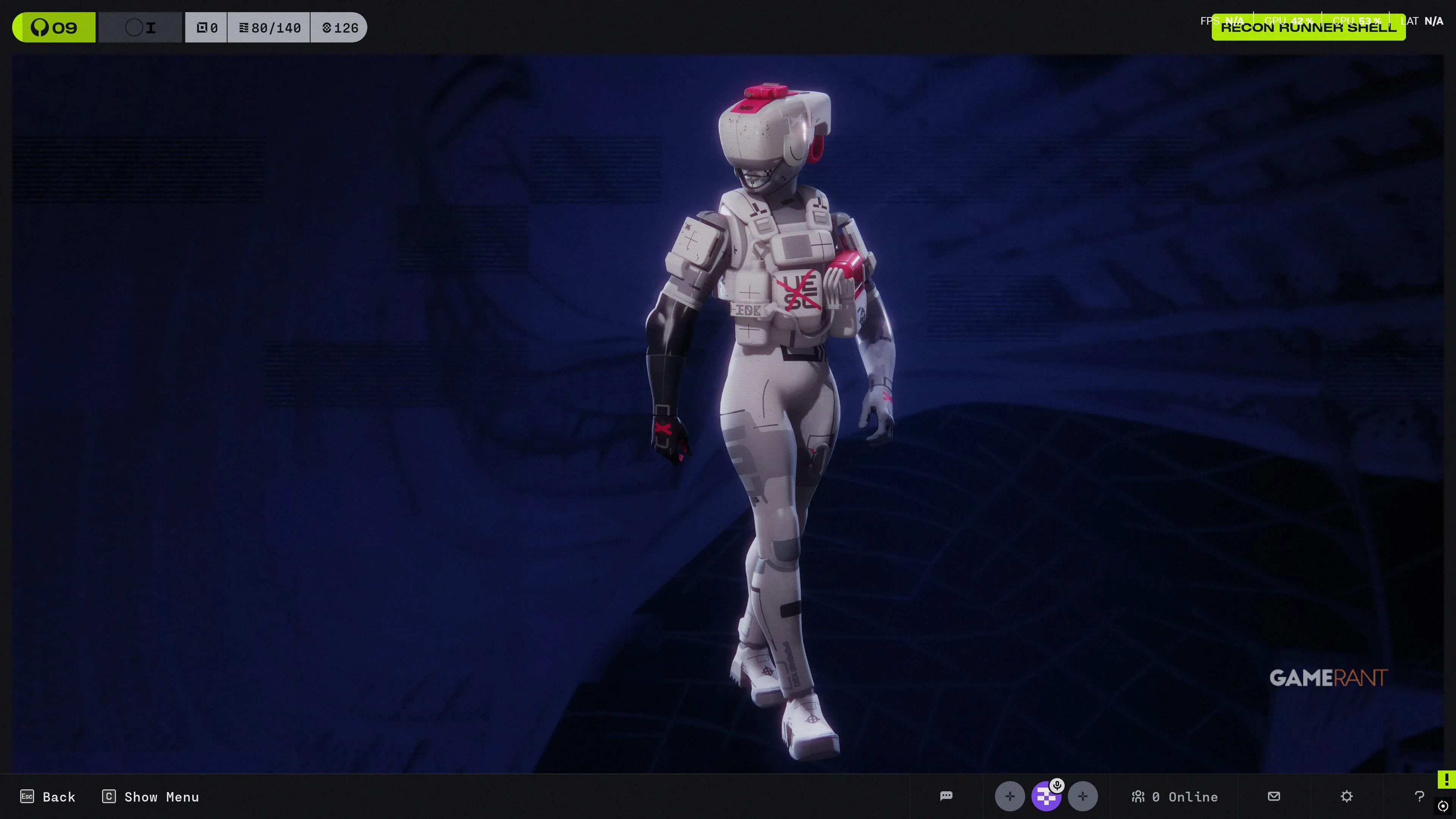1456x819 pixels.
Task: Select the green runner level 09 badge
Action: (54, 27)
